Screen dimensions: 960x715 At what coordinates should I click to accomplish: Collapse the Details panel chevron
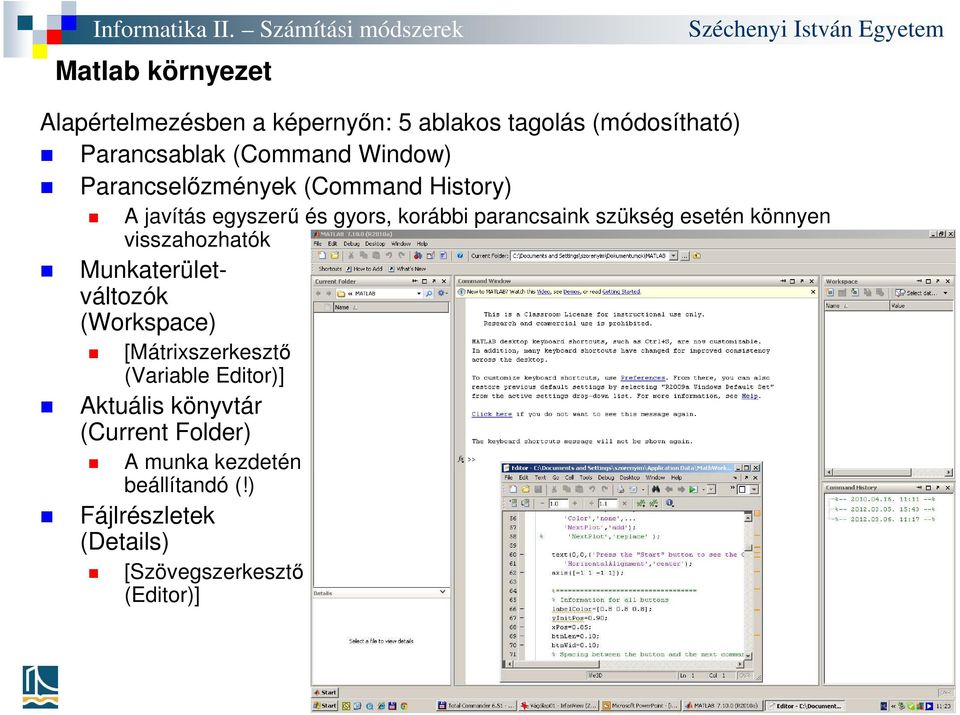(x=442, y=592)
